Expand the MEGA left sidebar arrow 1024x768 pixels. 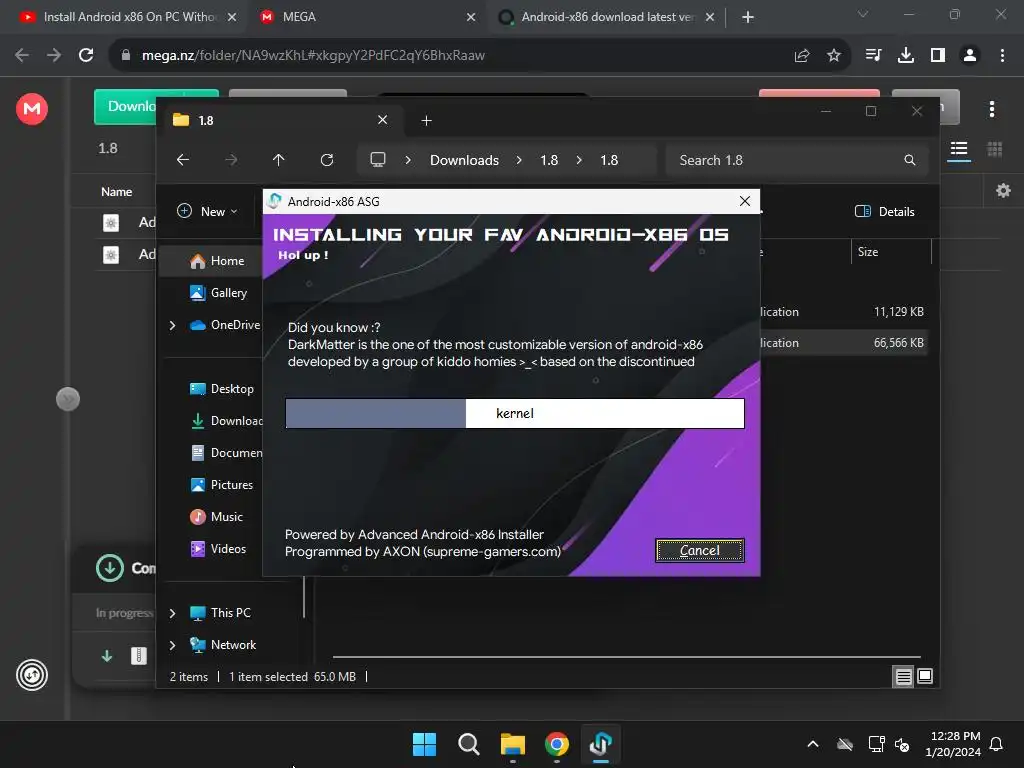click(68, 399)
